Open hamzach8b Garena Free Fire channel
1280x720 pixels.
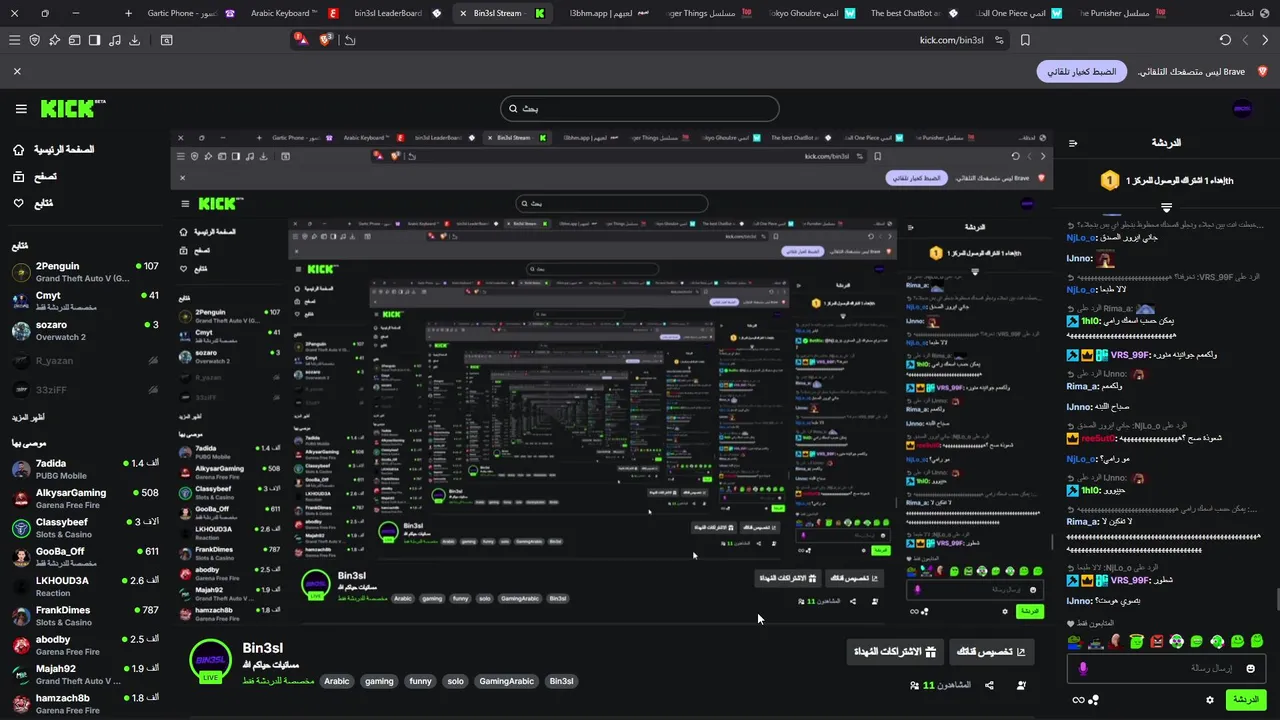click(85, 704)
